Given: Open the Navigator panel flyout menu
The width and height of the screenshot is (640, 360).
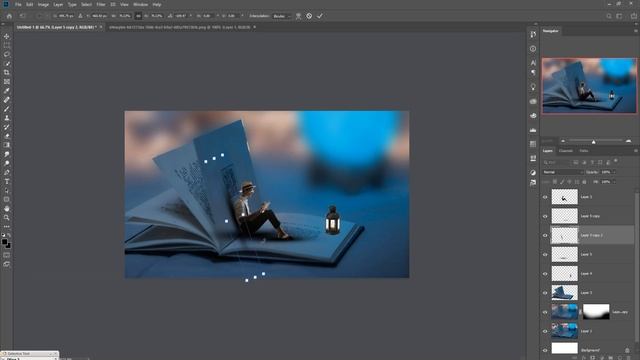Looking at the screenshot, I should pyautogui.click(x=635, y=31).
